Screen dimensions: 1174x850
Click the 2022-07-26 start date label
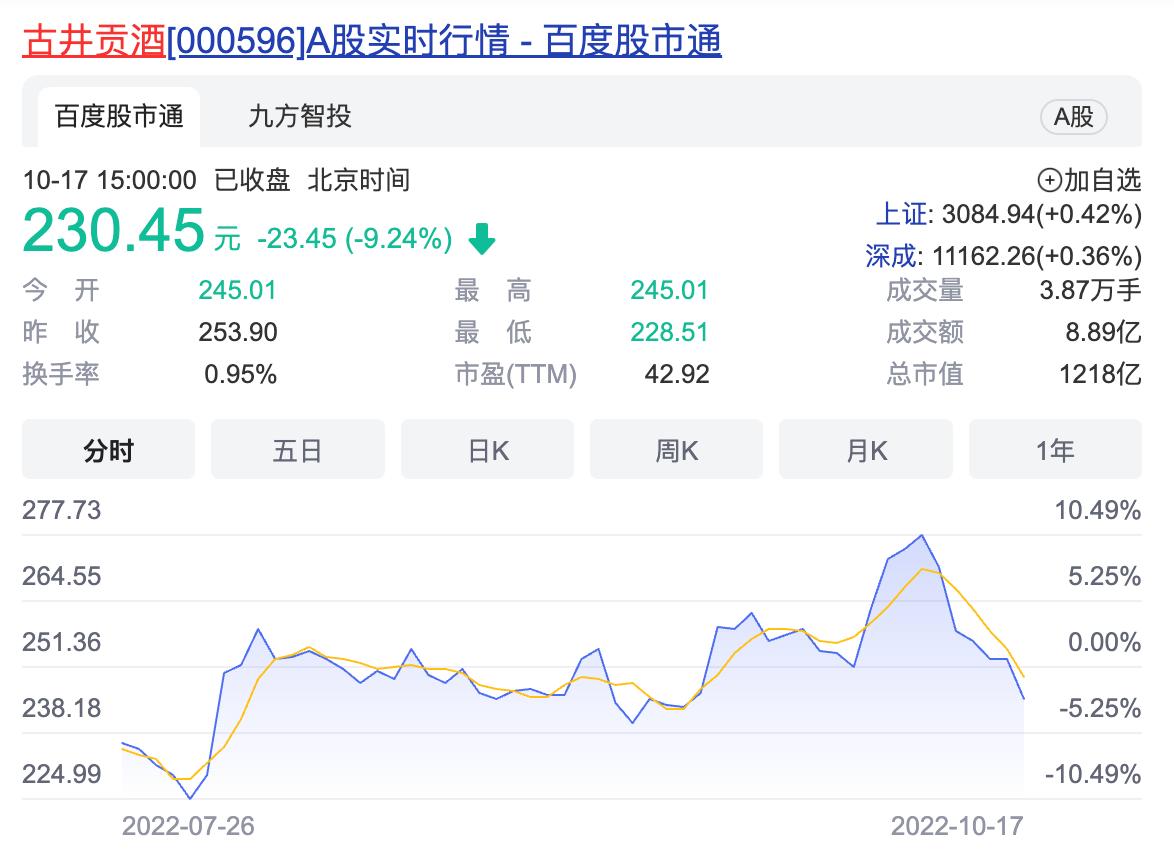(x=188, y=826)
